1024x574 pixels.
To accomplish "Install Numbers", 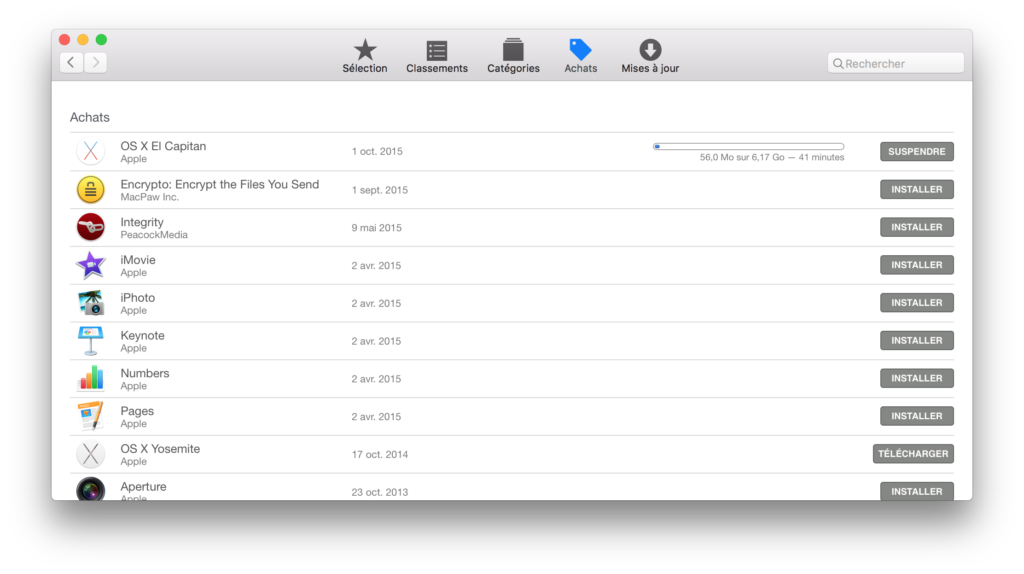I will coord(916,379).
